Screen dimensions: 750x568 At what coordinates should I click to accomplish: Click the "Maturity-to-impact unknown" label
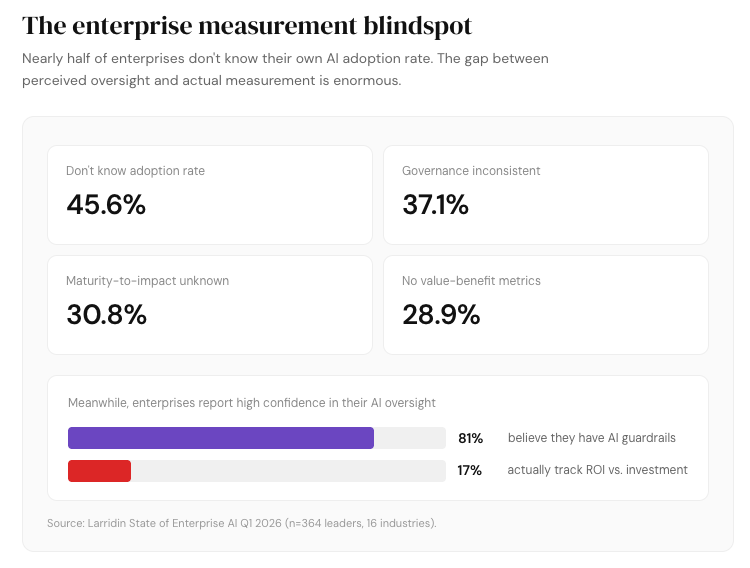pyautogui.click(x=147, y=281)
